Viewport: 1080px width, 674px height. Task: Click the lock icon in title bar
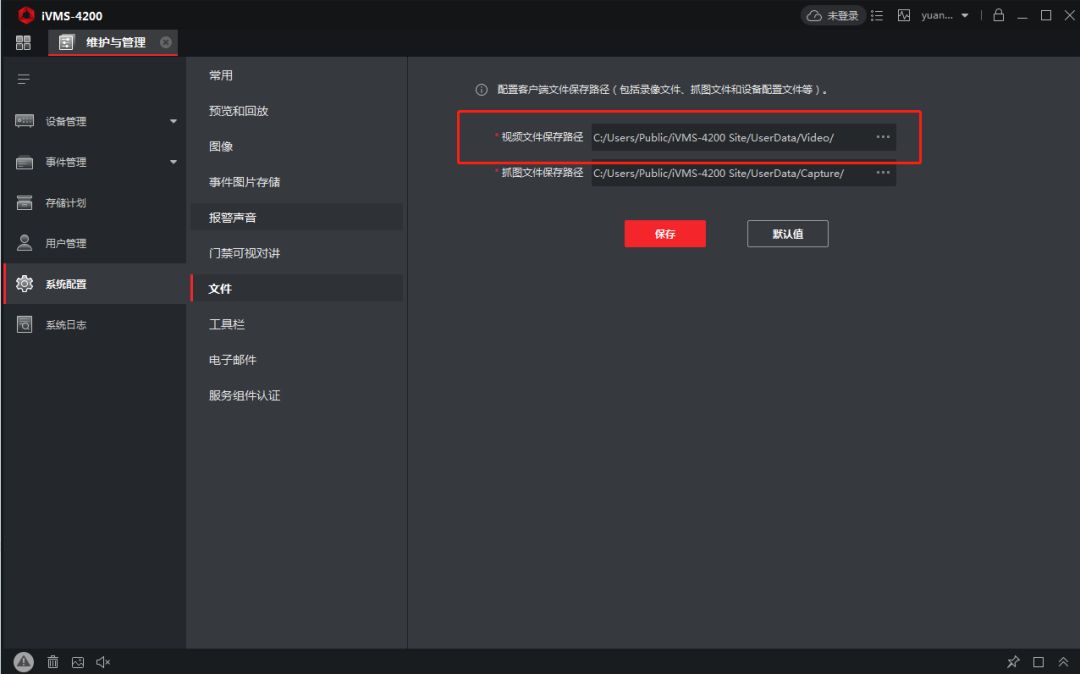coord(998,16)
